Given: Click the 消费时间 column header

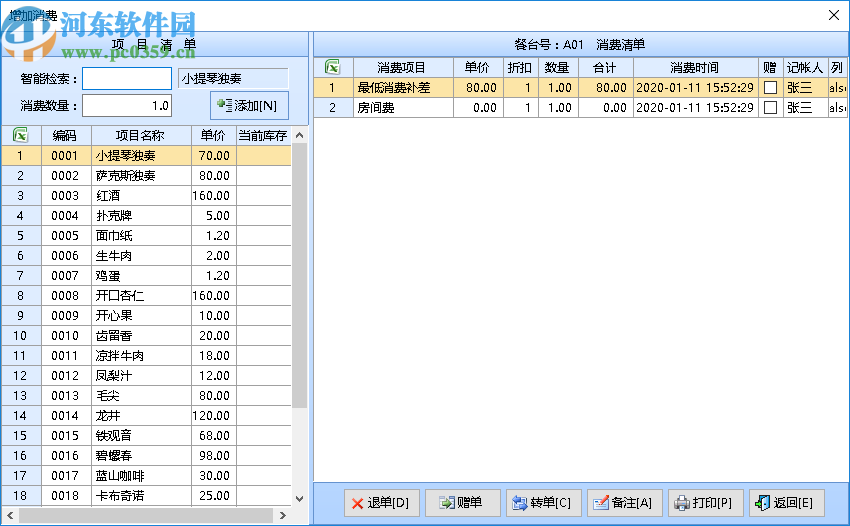Looking at the screenshot, I should (x=696, y=68).
